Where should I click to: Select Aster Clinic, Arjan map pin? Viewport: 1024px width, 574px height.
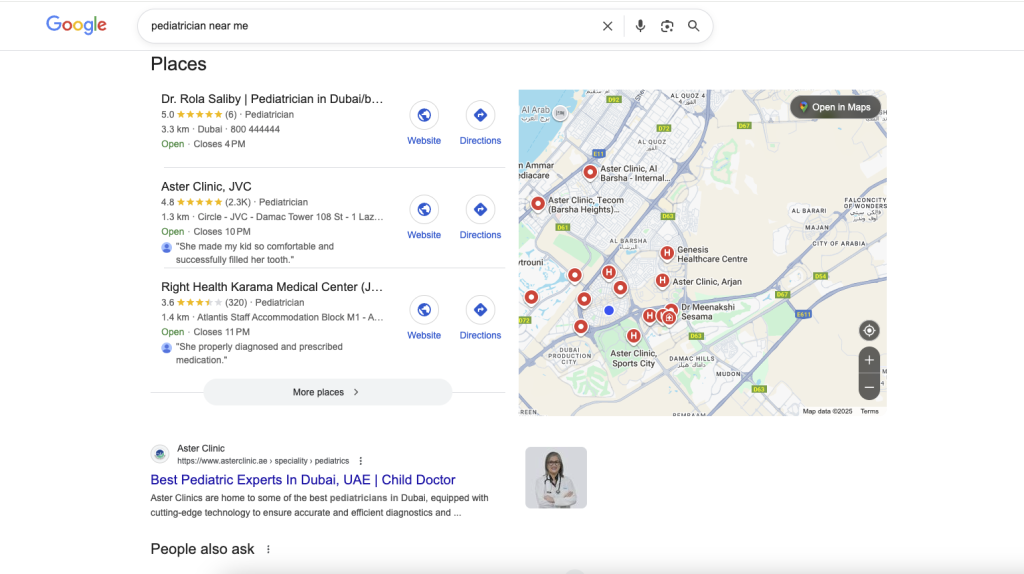(662, 281)
